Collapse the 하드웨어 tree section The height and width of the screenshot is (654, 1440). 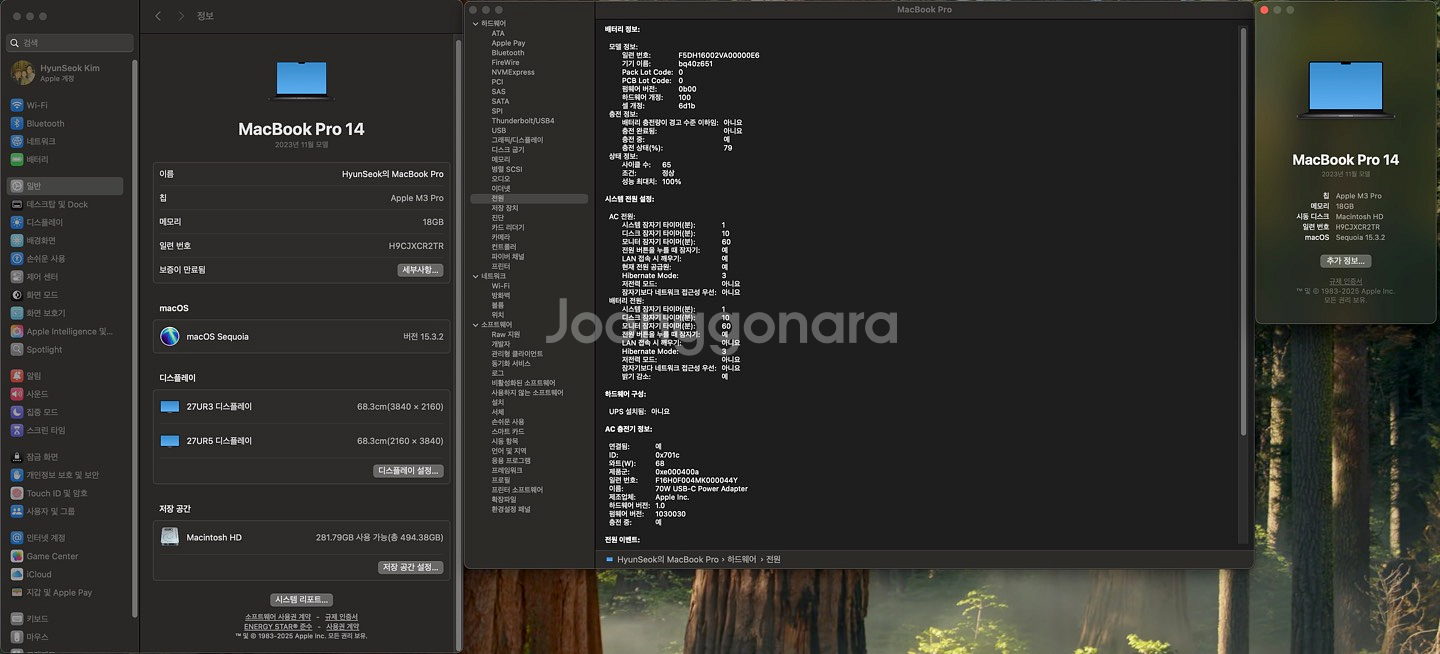(476, 23)
